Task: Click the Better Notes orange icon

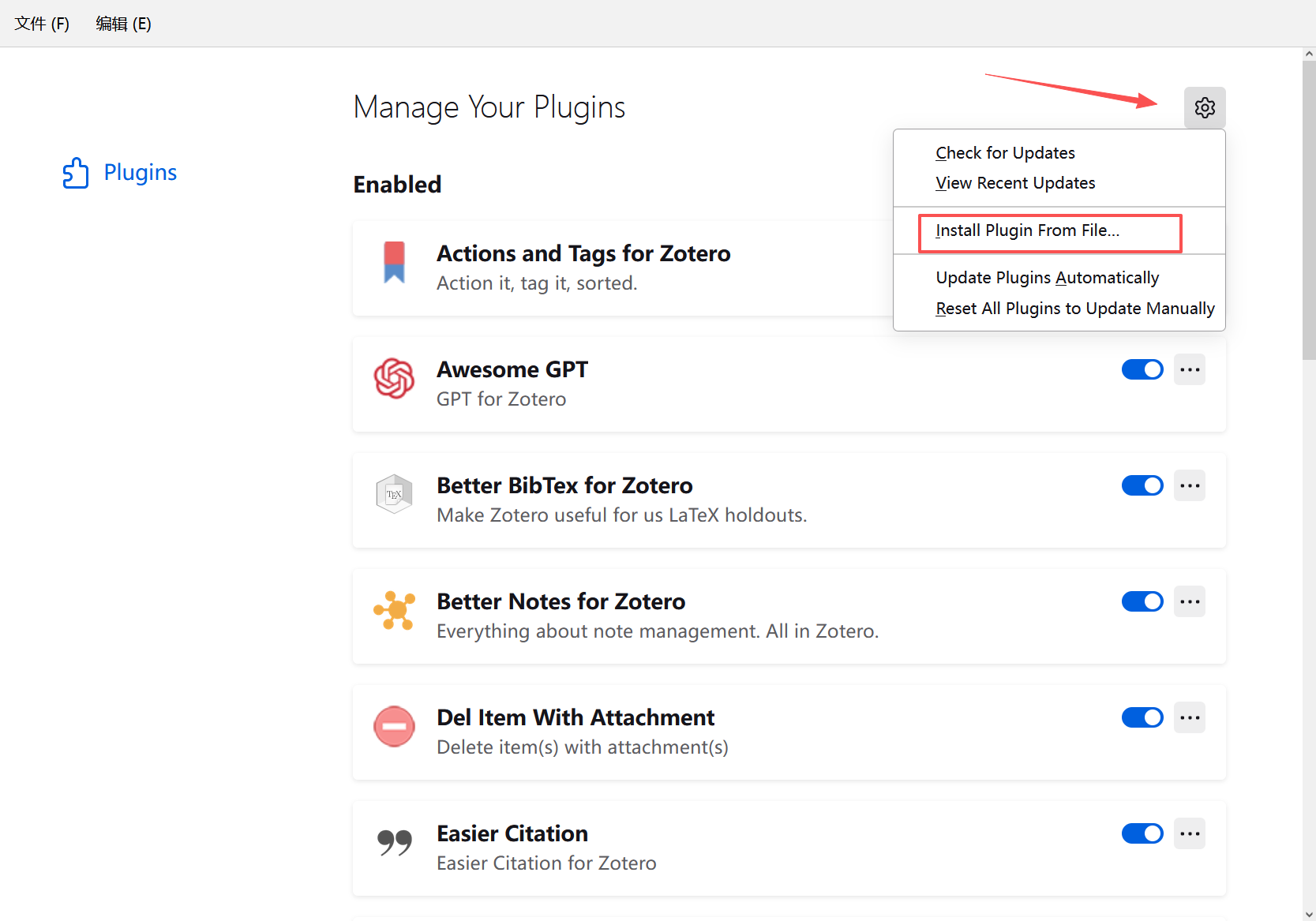Action: (394, 610)
